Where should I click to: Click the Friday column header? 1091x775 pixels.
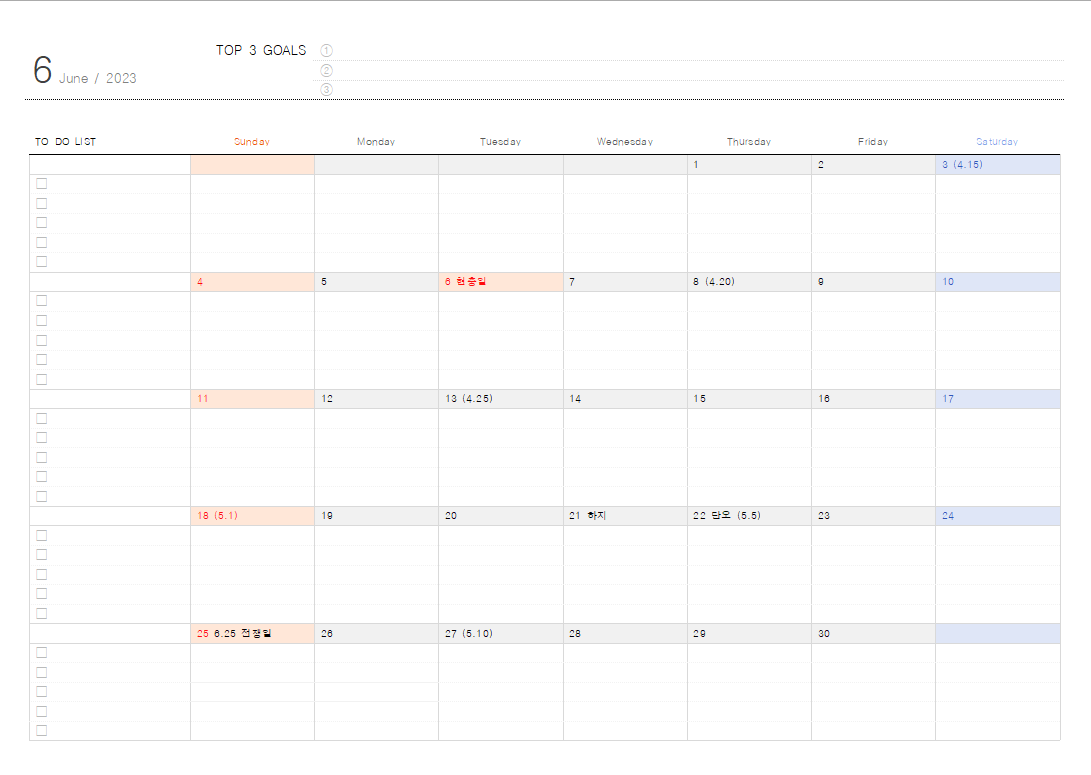coord(873,141)
